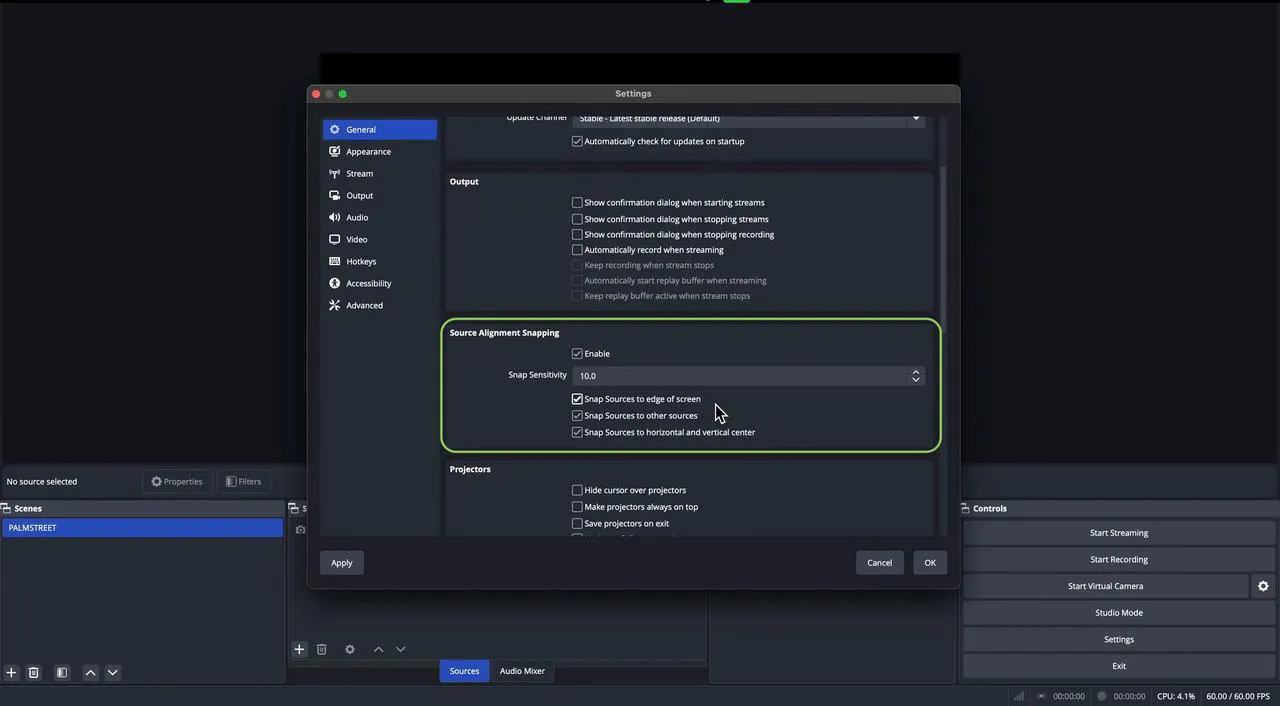Enable Hide cursor over projectors

(x=577, y=490)
